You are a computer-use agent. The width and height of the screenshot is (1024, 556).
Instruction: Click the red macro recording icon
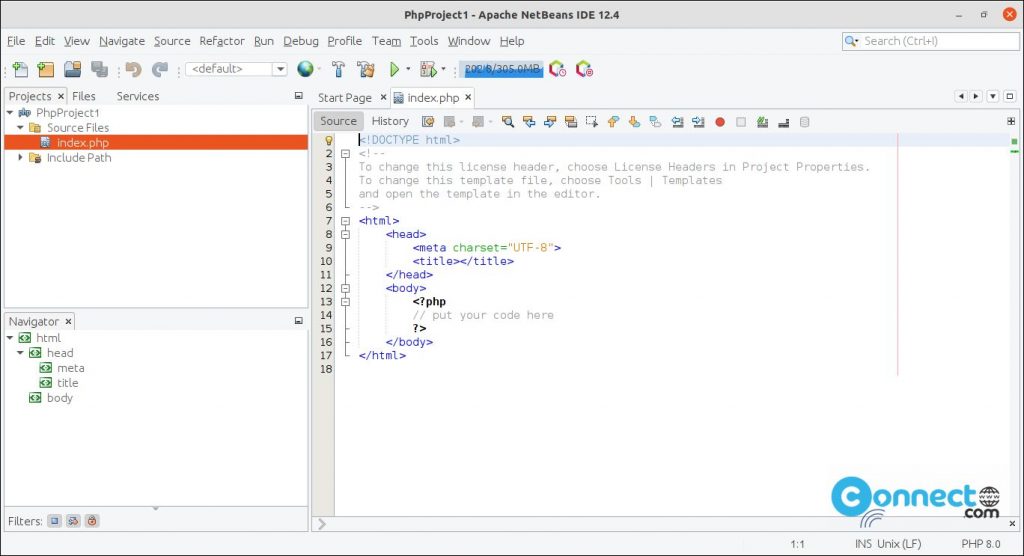(x=719, y=122)
